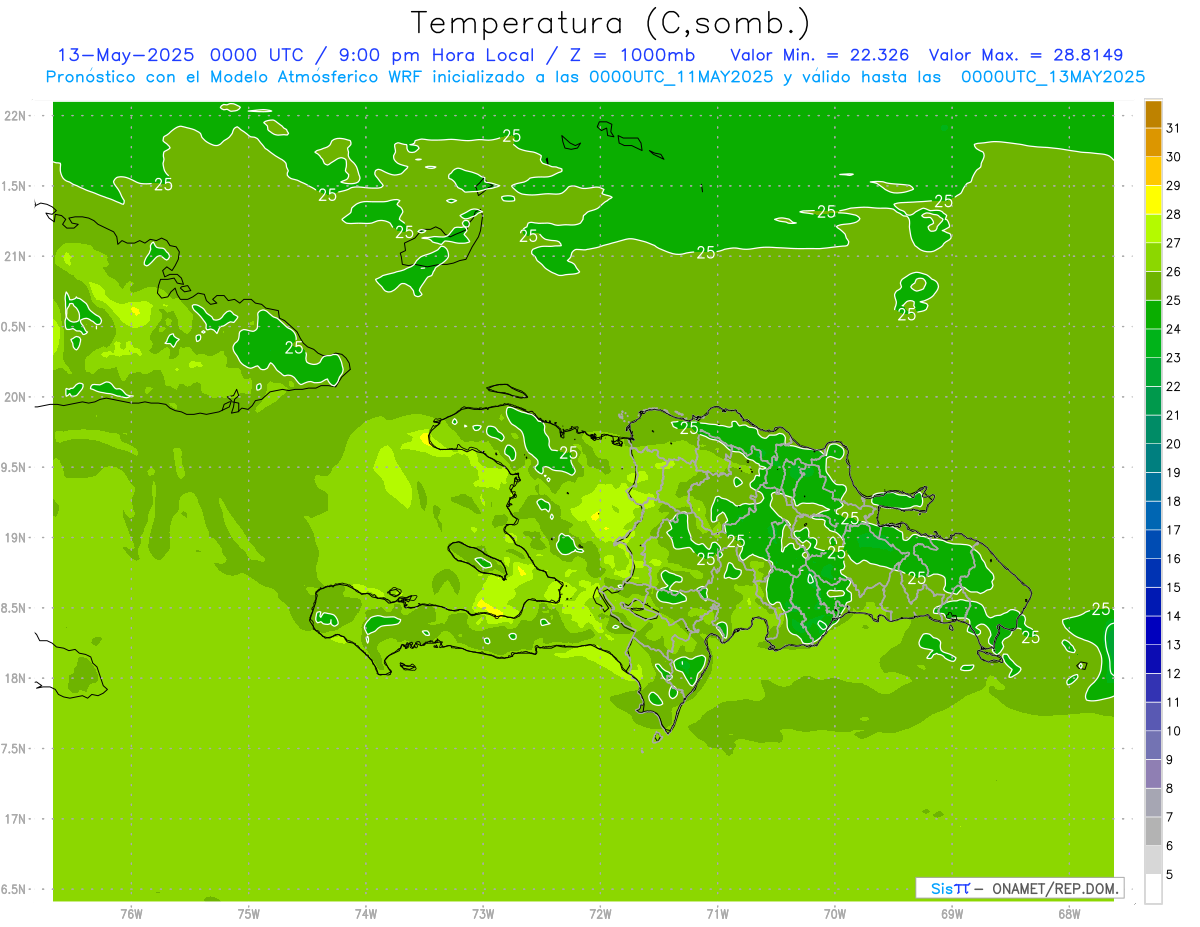
Task: Click the teal swatch between 19 and 20
Action: point(1153,458)
